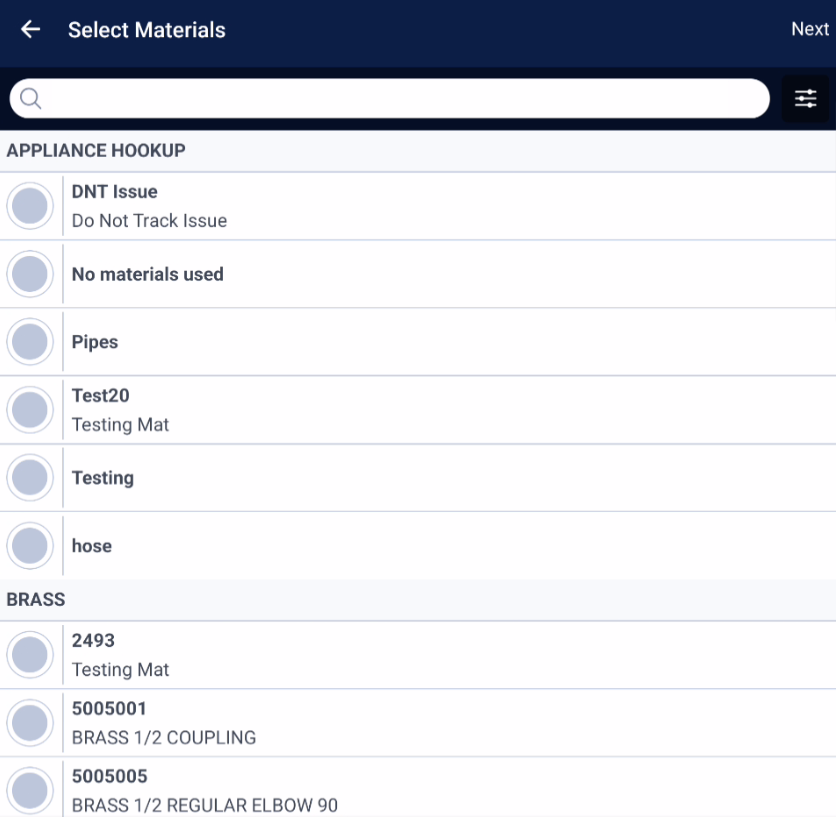Open the APPLIANCE HOOKUP section header
This screenshot has width=836, height=817.
pyautogui.click(x=418, y=151)
